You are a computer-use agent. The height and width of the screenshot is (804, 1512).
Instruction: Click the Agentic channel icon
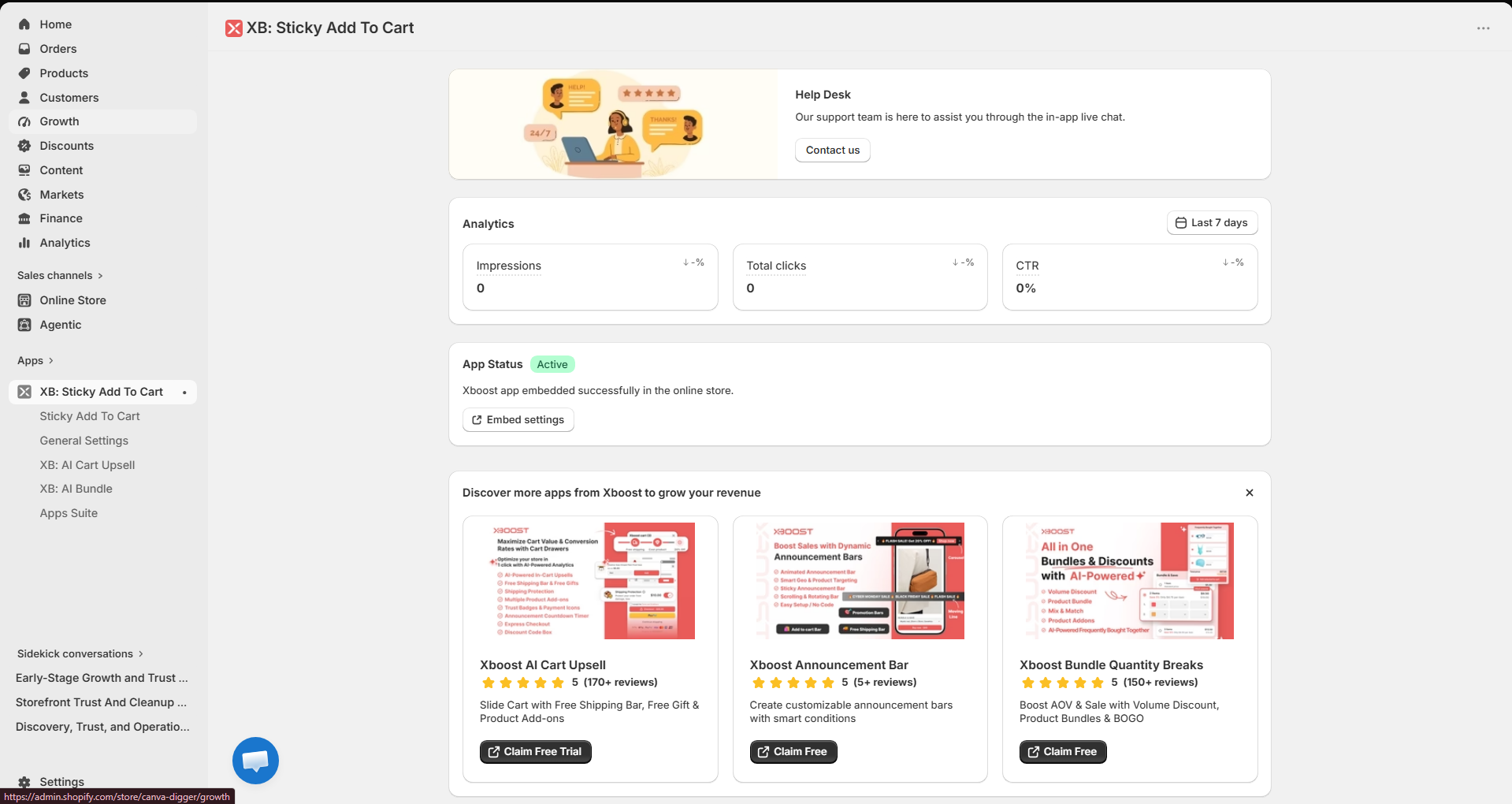point(24,325)
